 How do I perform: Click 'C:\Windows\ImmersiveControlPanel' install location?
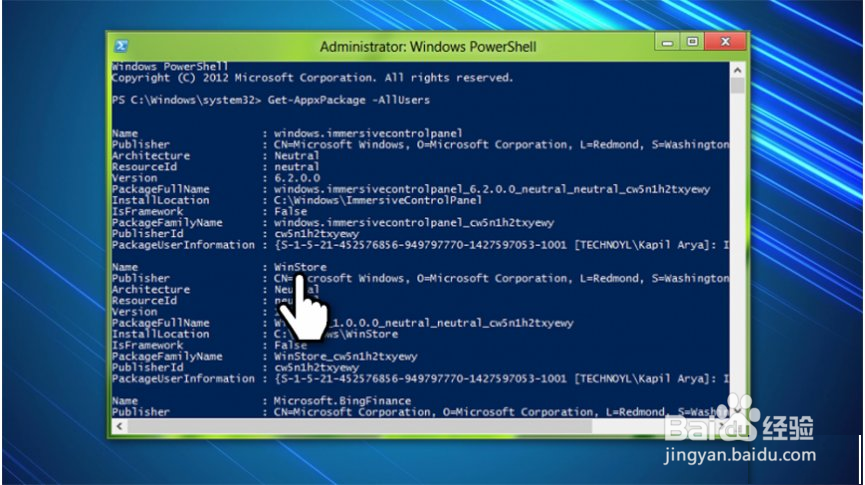point(378,200)
